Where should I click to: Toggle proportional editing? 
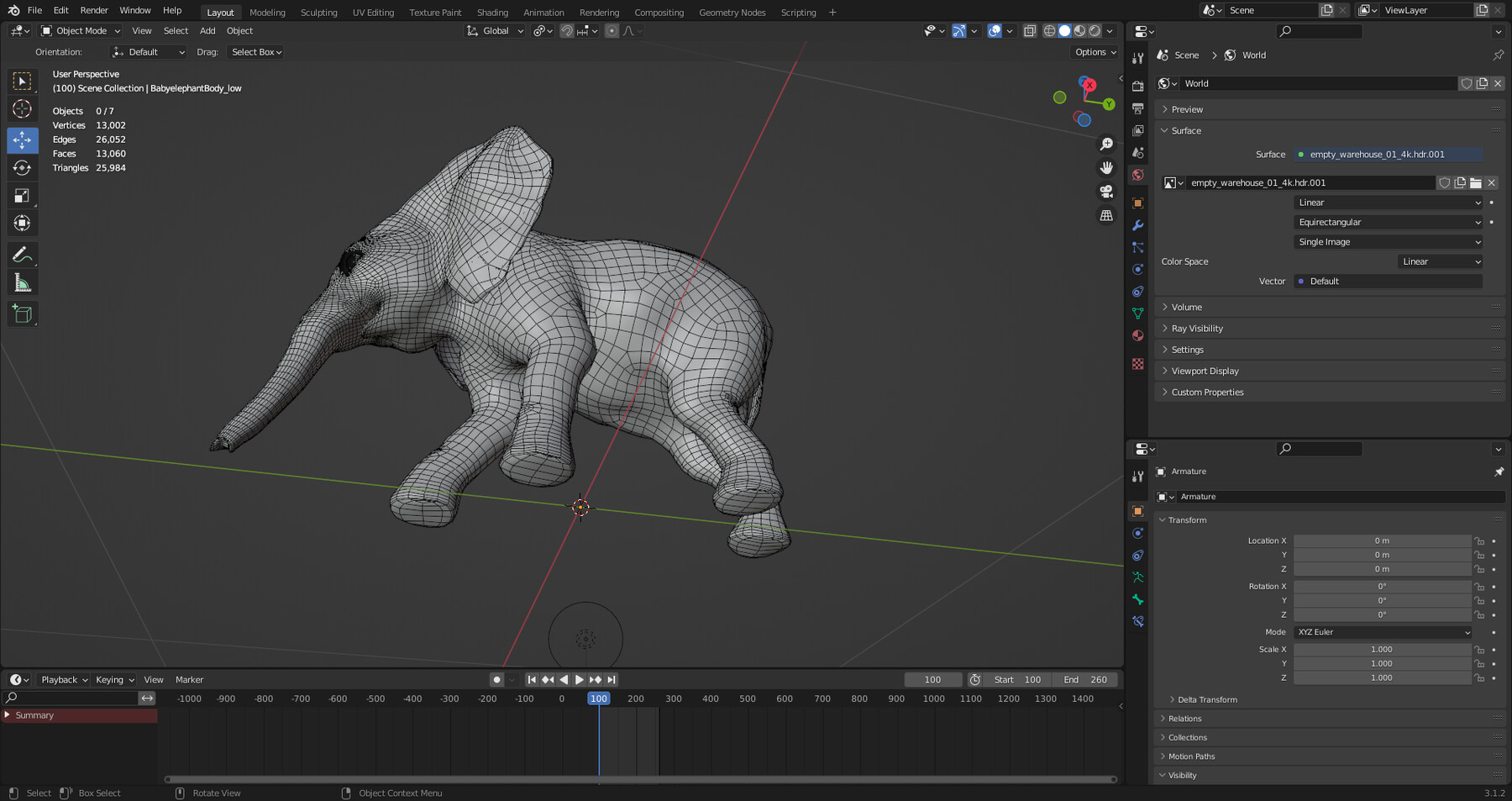(x=612, y=30)
